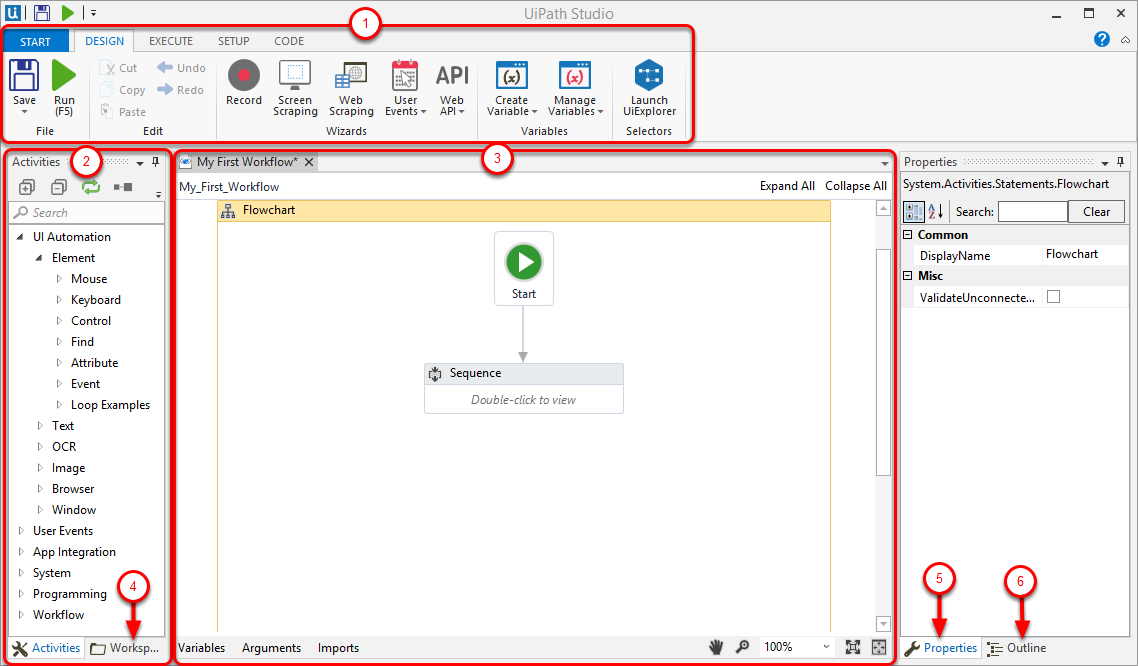1138x666 pixels.
Task: Open the help question mark icon
Action: click(1102, 39)
